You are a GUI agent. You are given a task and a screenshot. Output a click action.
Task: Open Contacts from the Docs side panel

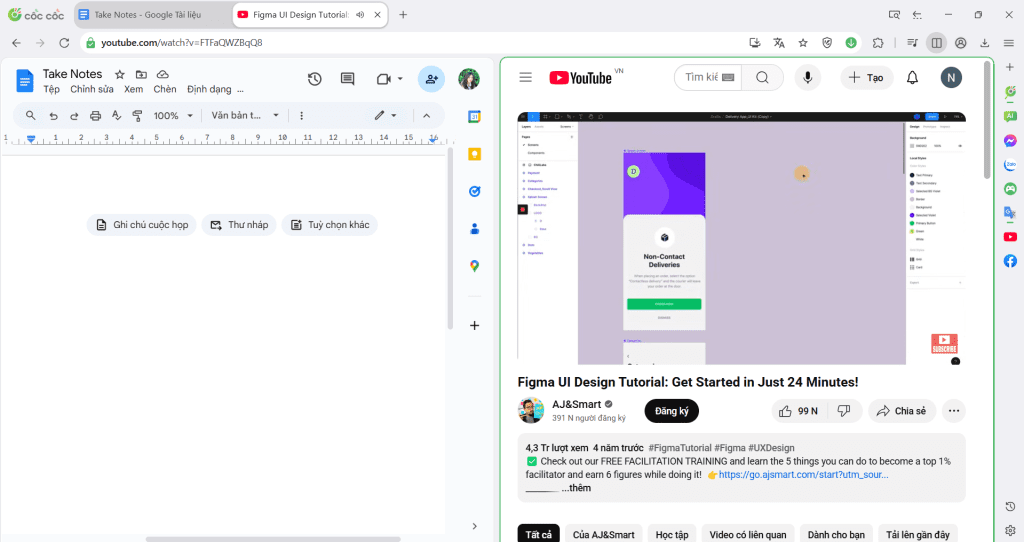click(x=475, y=229)
